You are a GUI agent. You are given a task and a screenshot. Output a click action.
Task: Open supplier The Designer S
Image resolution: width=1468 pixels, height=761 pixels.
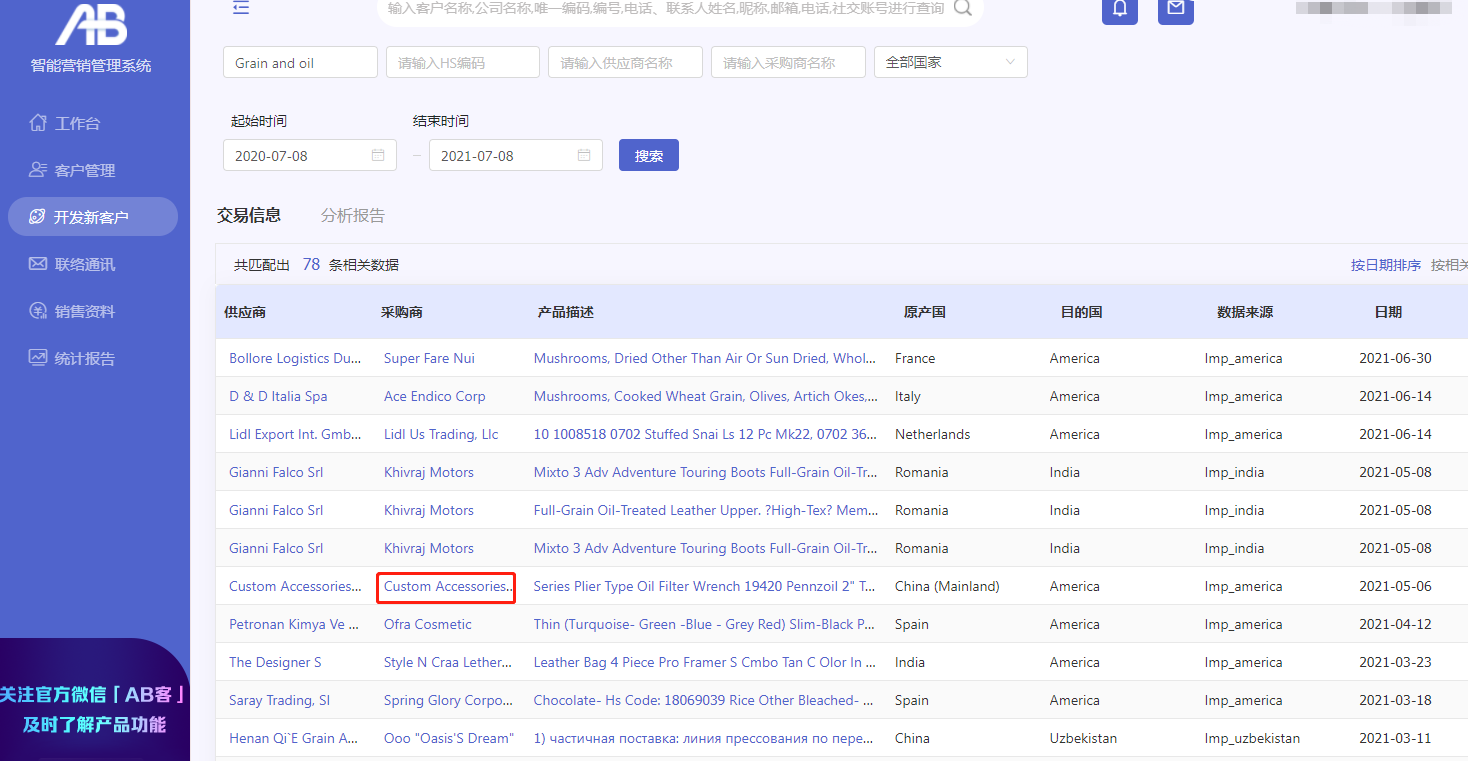(275, 662)
